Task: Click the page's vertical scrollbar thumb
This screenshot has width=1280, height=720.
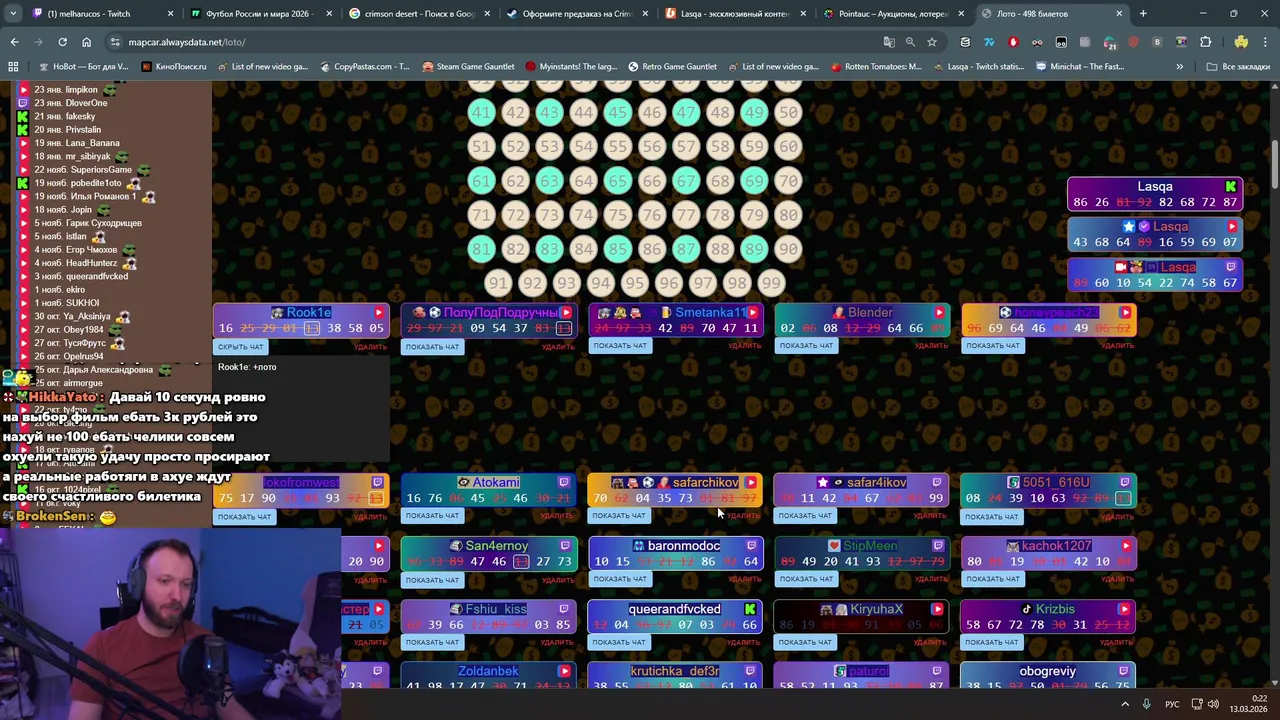Action: point(1275,165)
